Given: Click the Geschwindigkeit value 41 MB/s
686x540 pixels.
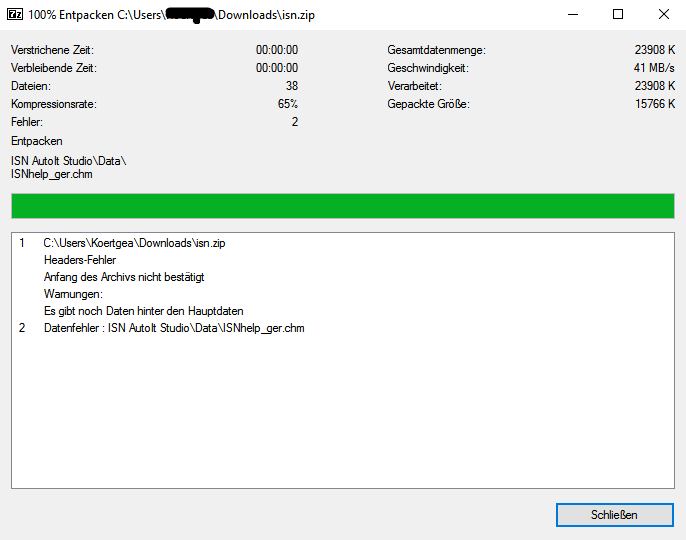Looking at the screenshot, I should 655,68.
